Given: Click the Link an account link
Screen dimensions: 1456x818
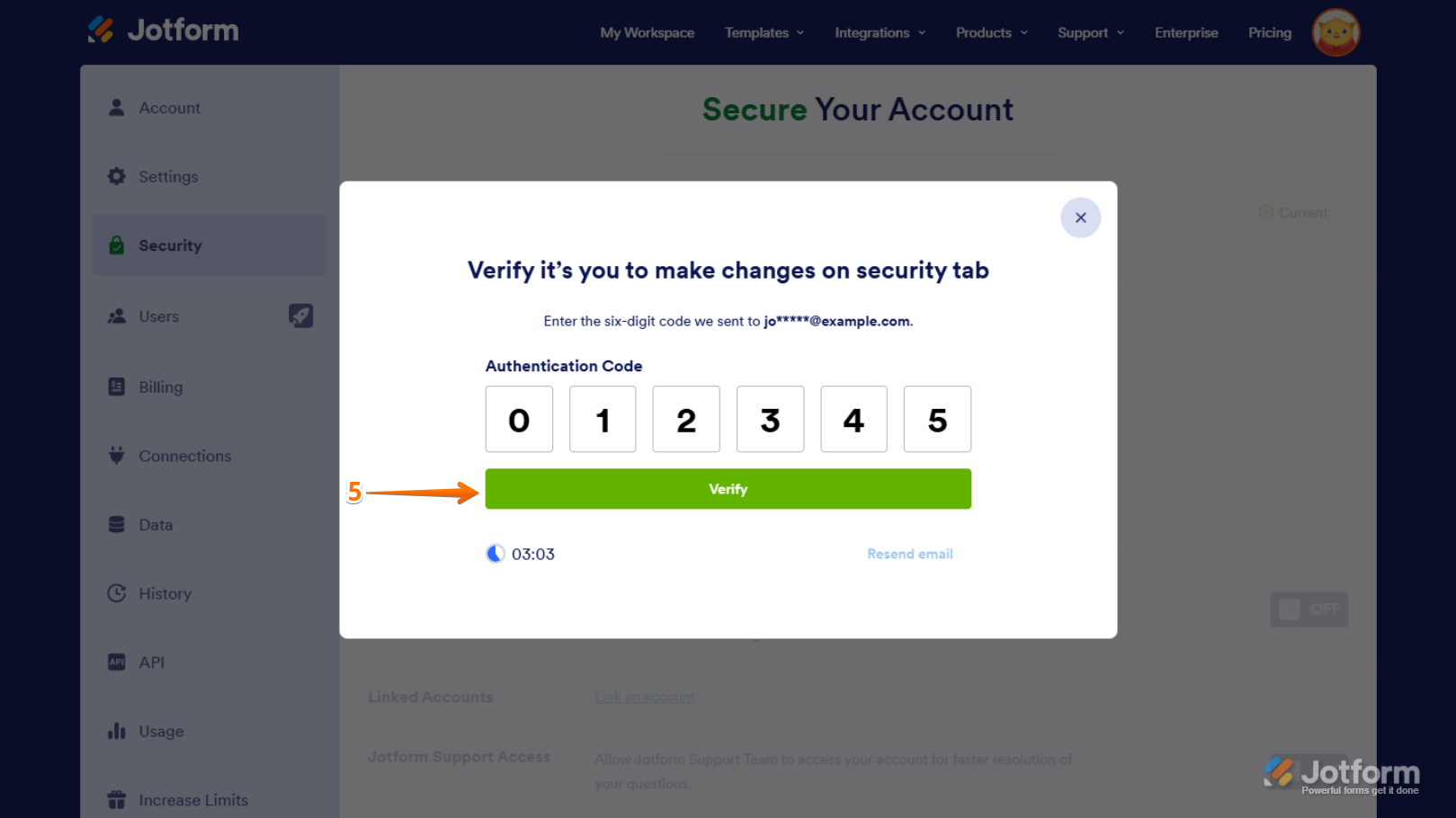Looking at the screenshot, I should click(644, 697).
